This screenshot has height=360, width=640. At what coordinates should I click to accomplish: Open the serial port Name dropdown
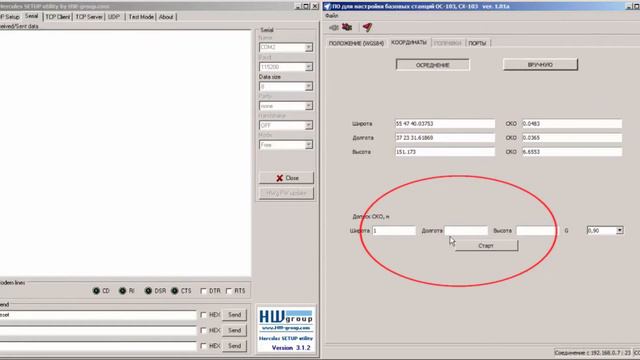[x=309, y=47]
